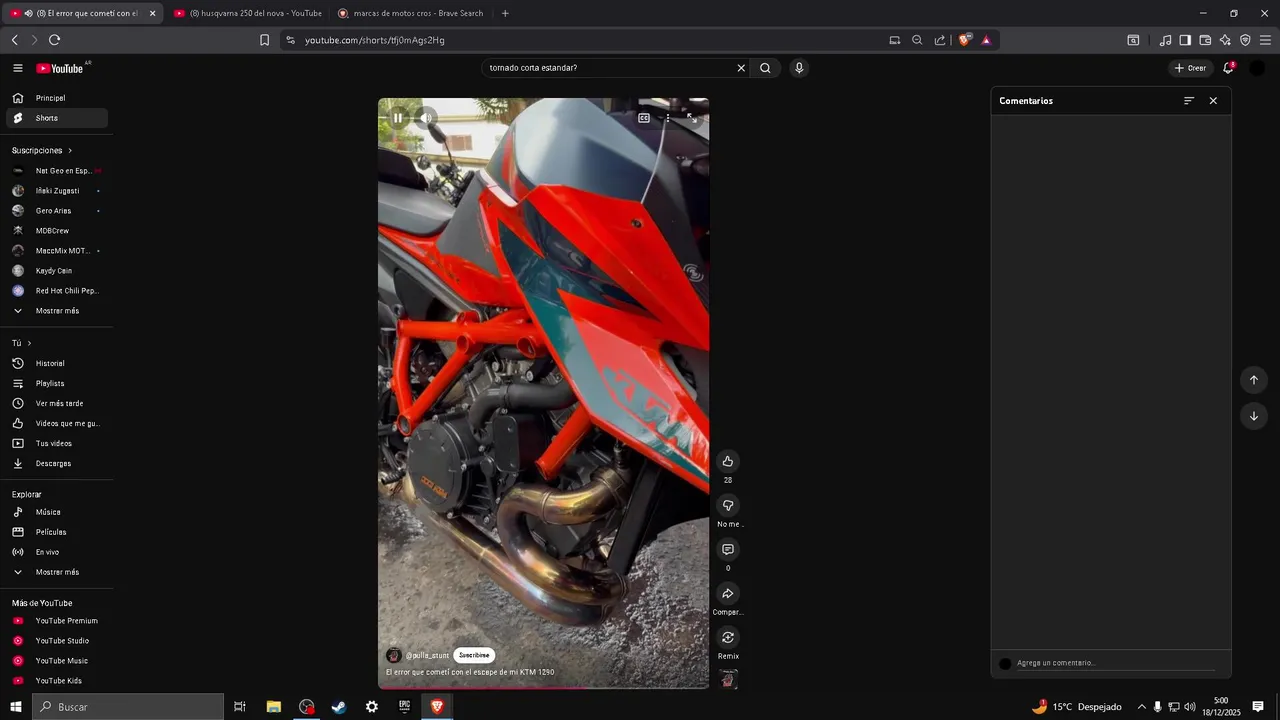Image resolution: width=1280 pixels, height=720 pixels.
Task: Mute the Short's volume
Action: click(427, 118)
